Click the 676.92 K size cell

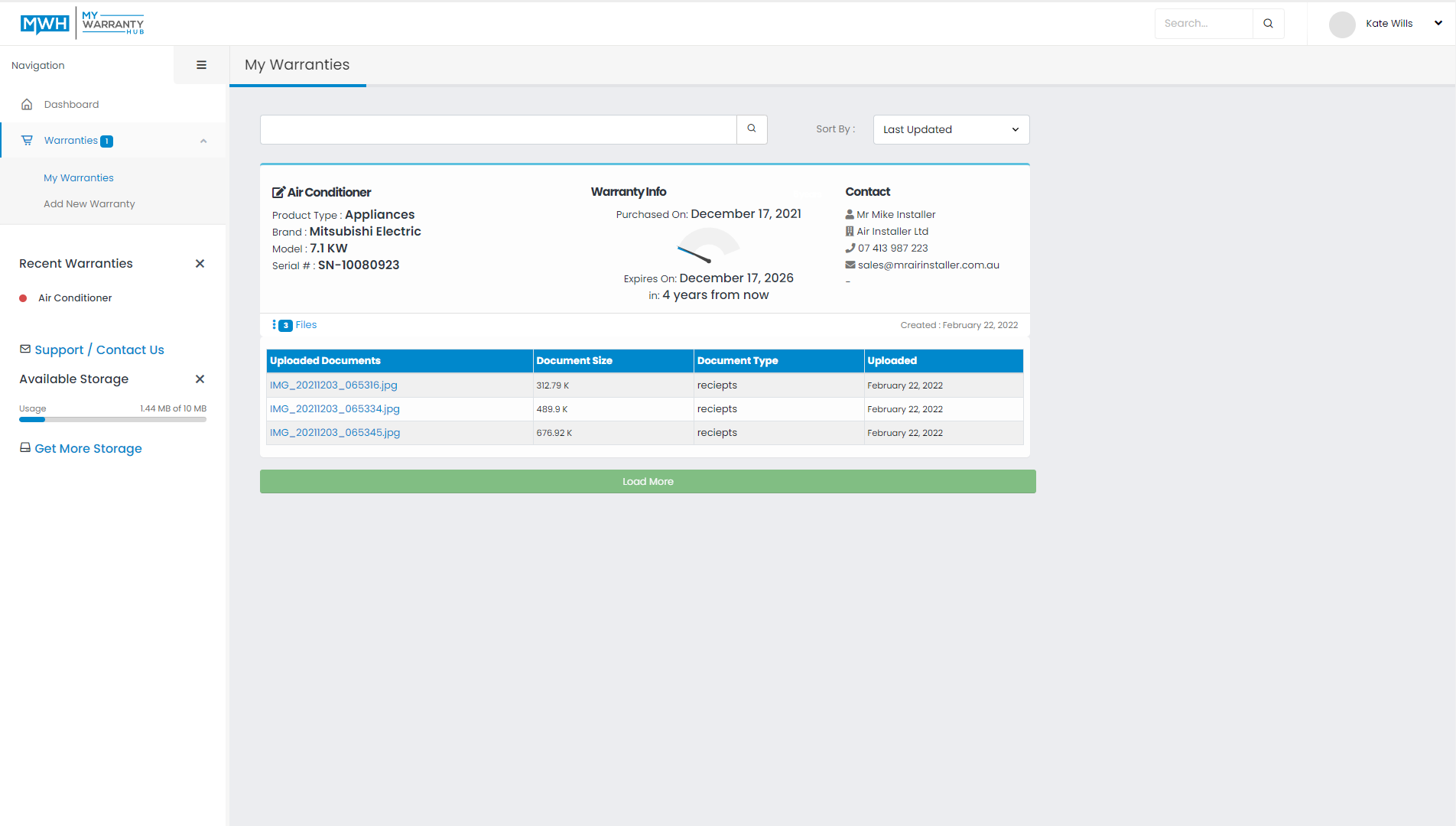[613, 433]
